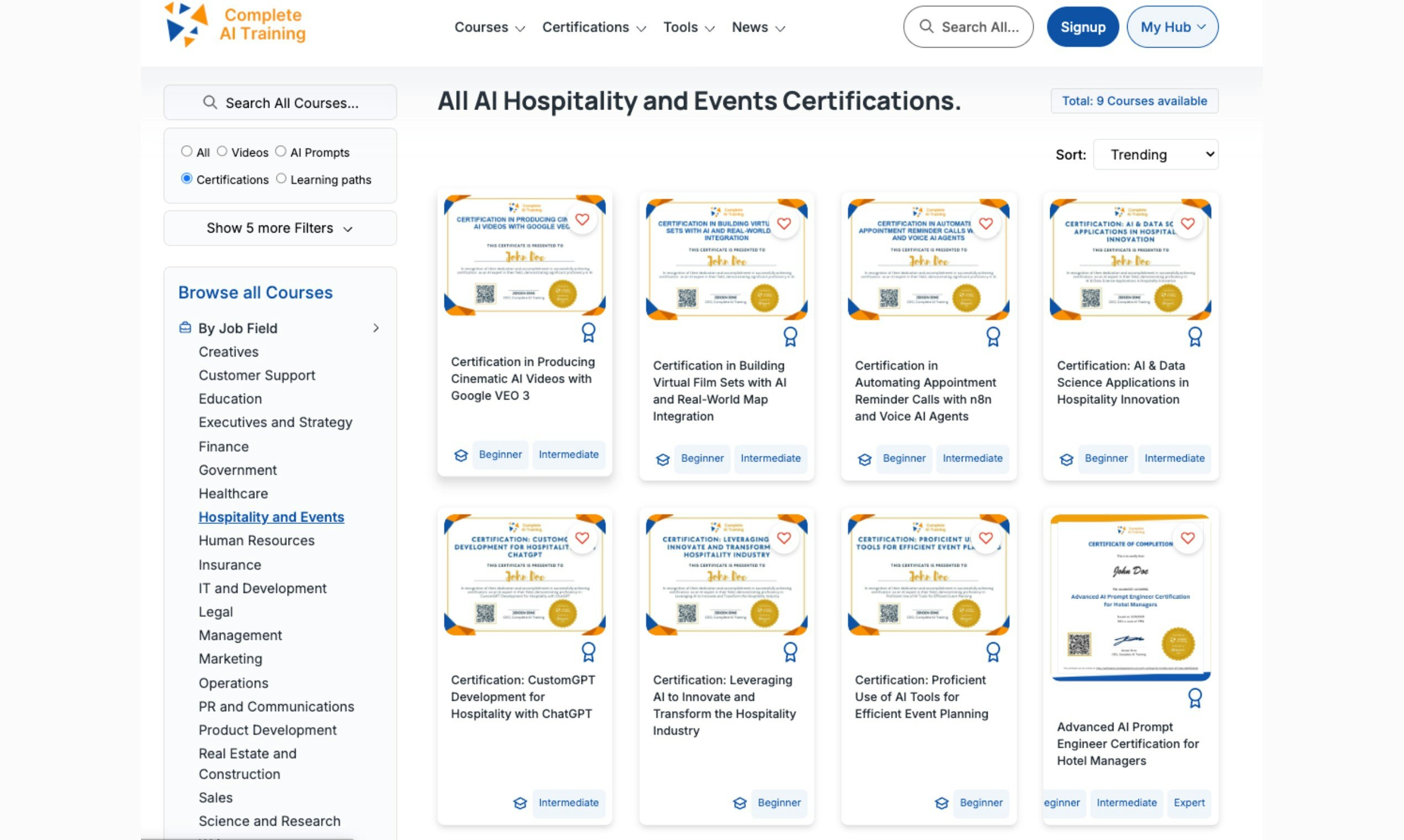The image size is (1404, 840).
Task: Select the AI Prompts filter option
Action: click(x=281, y=151)
